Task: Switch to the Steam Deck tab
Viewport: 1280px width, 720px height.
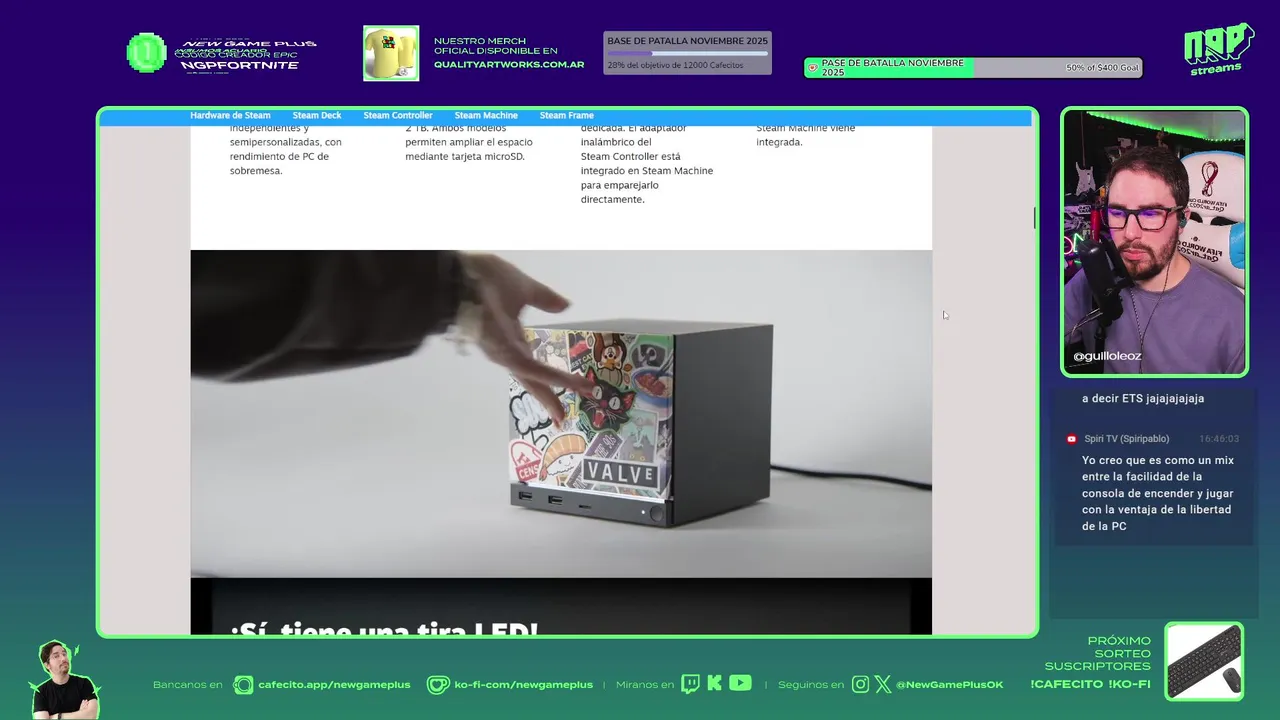Action: point(317,116)
